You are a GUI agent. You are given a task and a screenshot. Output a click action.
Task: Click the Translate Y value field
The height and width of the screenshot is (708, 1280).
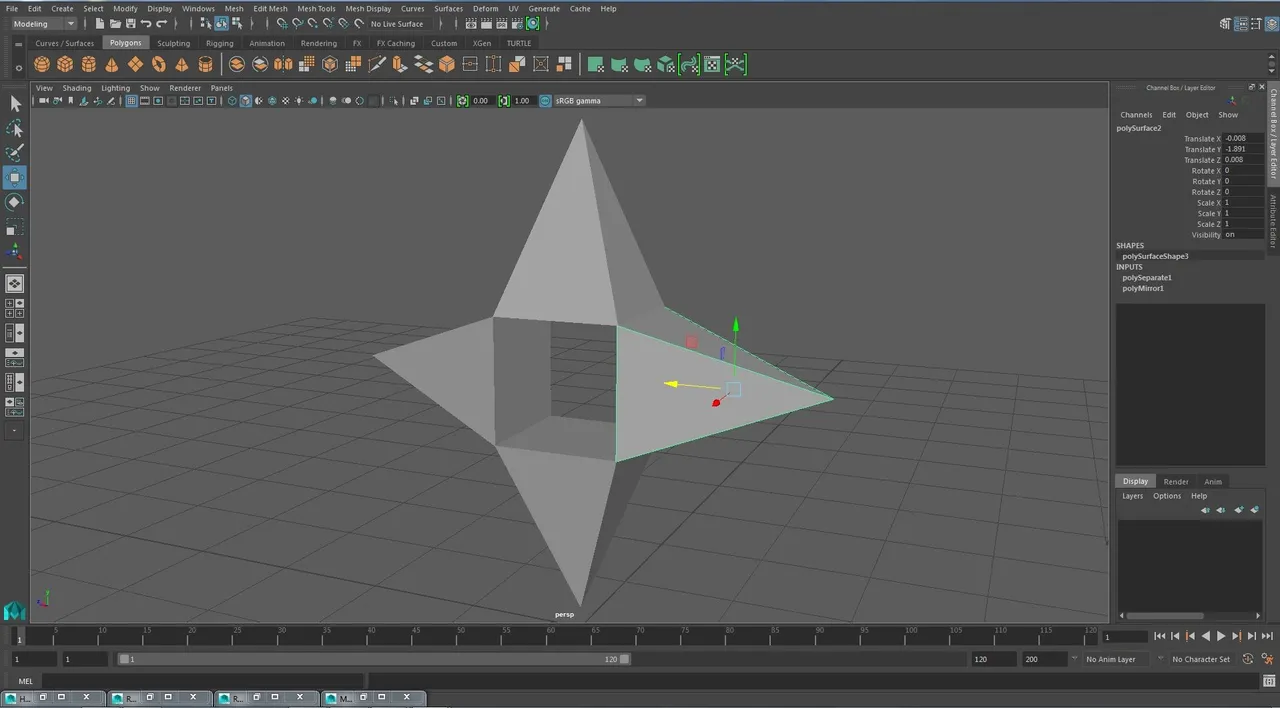(x=1243, y=149)
